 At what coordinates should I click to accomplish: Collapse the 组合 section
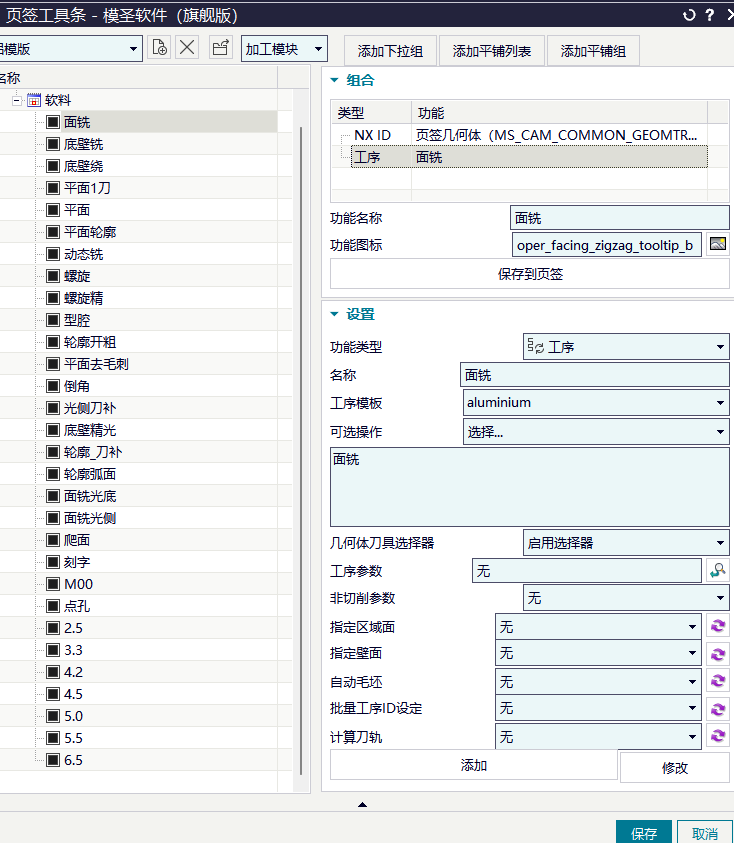334,80
